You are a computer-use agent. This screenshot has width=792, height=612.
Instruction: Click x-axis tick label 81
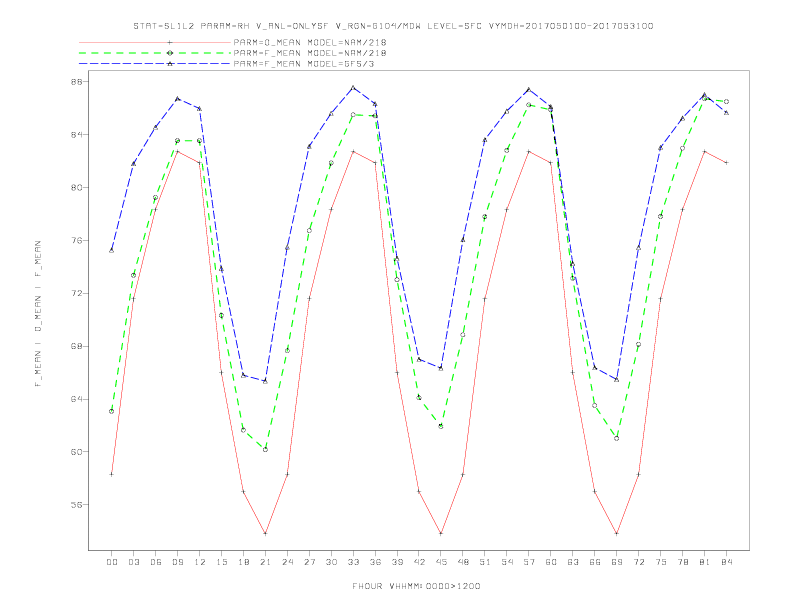point(705,562)
